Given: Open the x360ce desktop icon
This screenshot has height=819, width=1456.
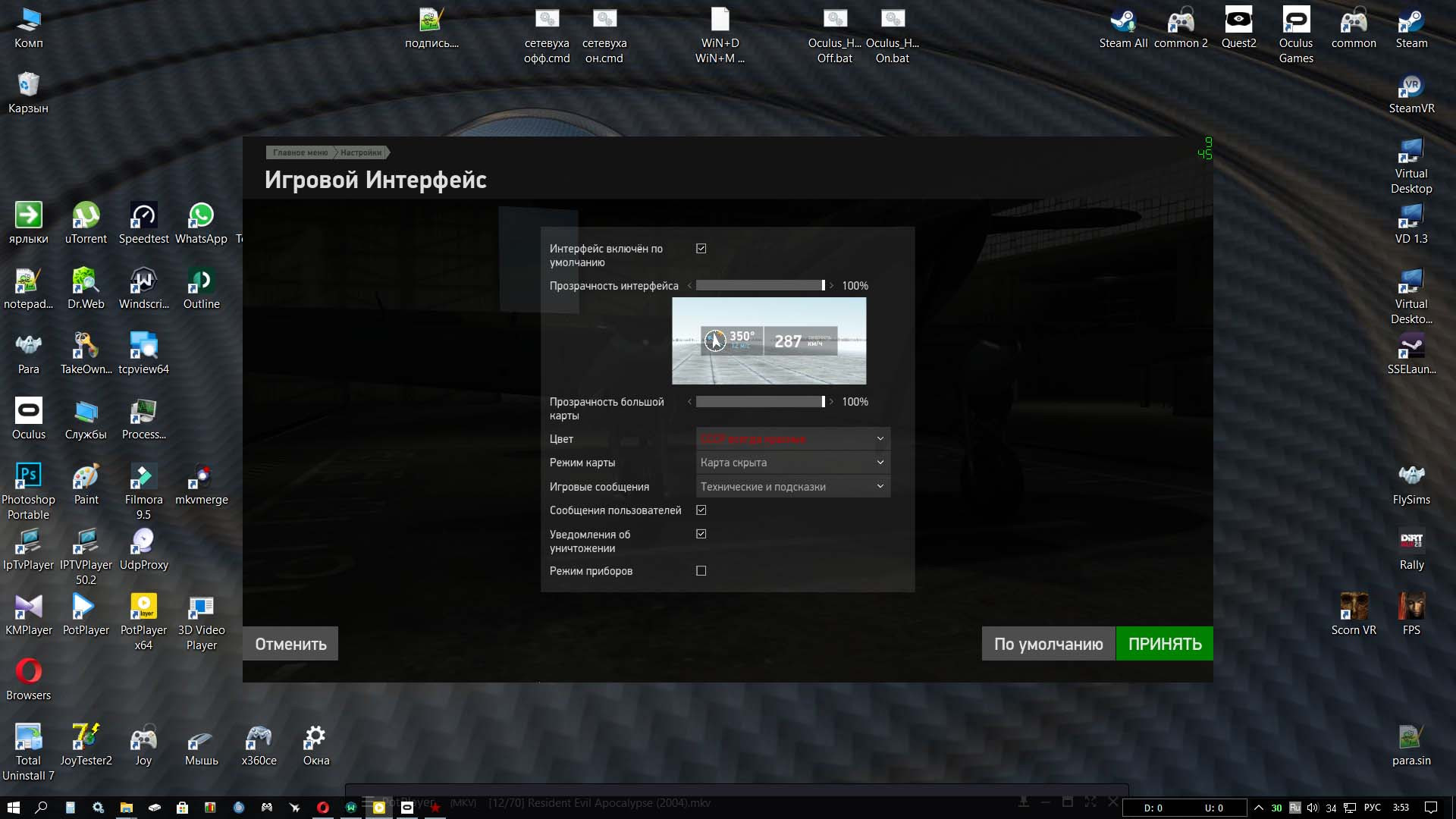Looking at the screenshot, I should coord(259,745).
